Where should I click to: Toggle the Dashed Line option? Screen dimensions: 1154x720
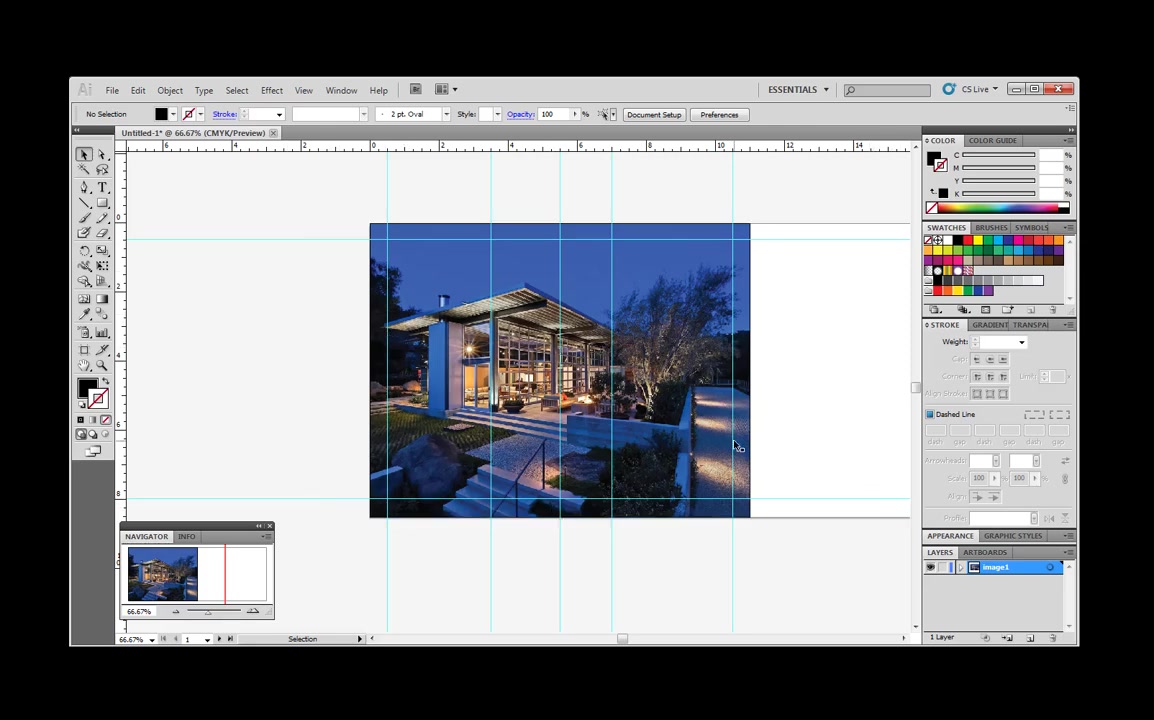[x=931, y=414]
